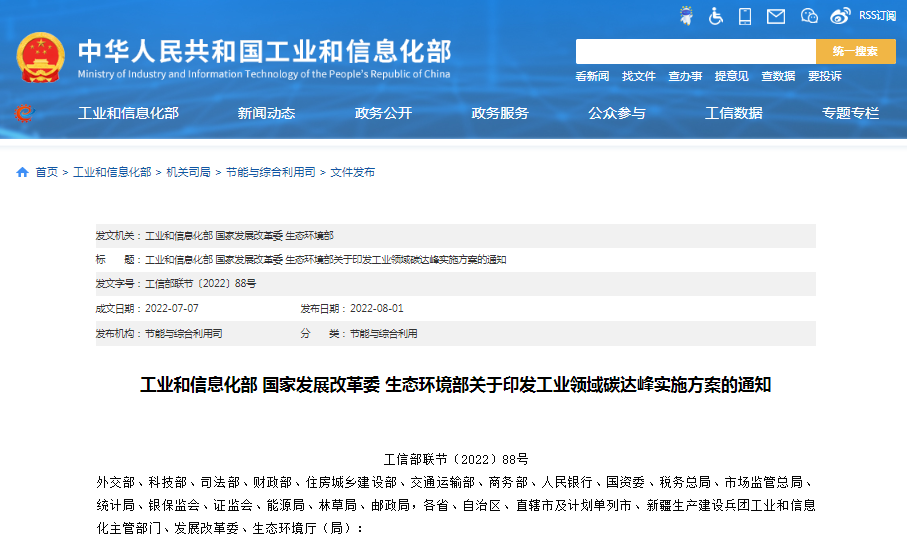
Task: Open 文件发布 breadcrumb link
Action: pyautogui.click(x=353, y=172)
